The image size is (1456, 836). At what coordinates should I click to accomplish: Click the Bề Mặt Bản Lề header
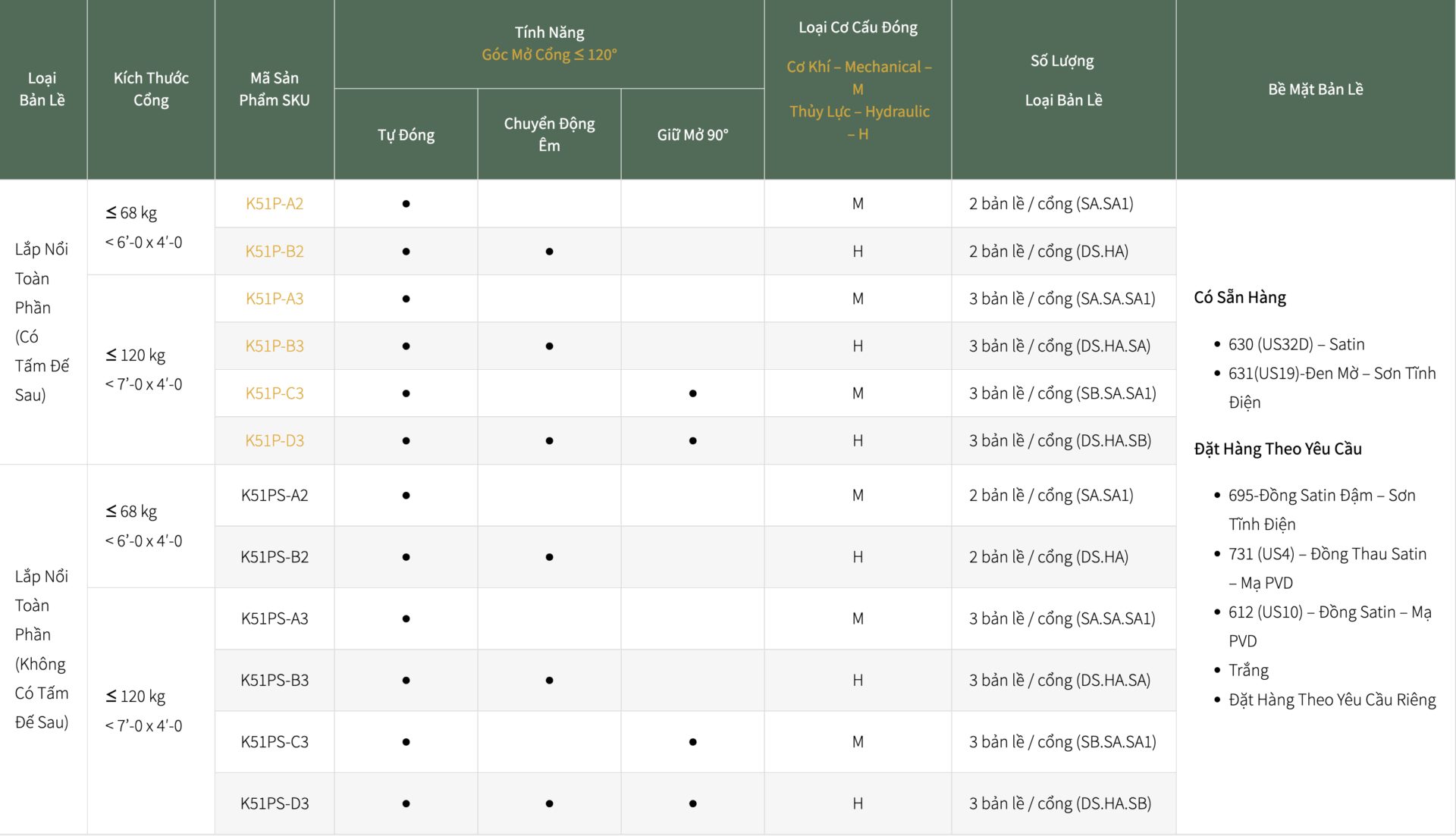(x=1315, y=89)
